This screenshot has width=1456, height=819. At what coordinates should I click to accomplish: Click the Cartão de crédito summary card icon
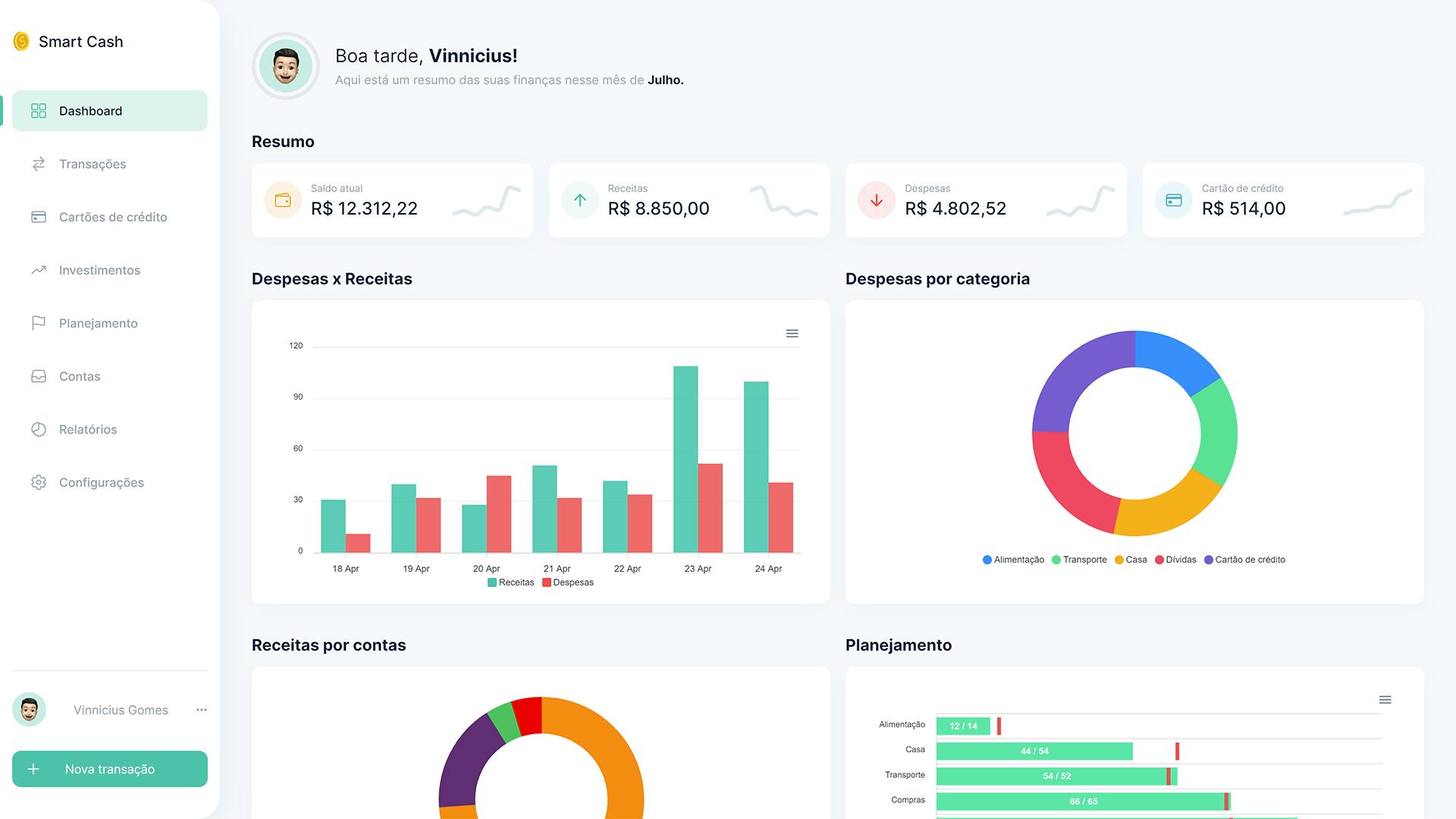click(1174, 200)
